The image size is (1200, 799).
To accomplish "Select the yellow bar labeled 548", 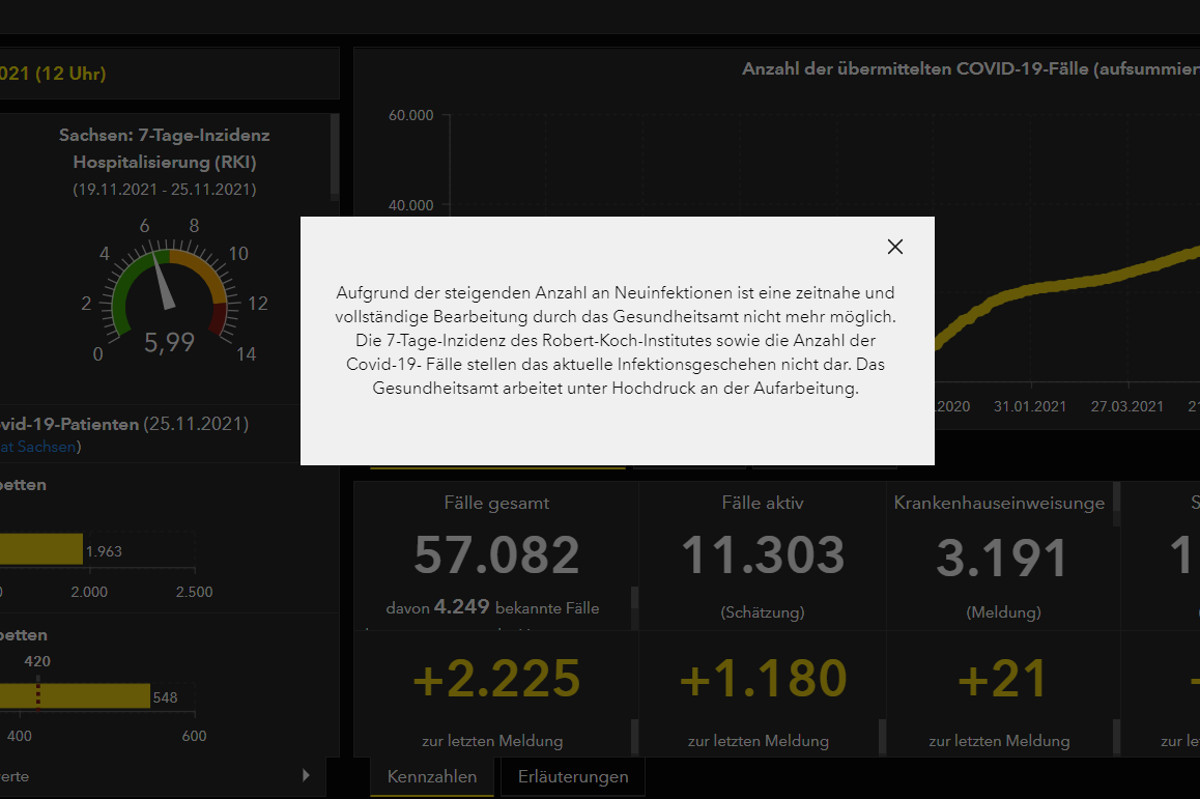I will pos(75,696).
